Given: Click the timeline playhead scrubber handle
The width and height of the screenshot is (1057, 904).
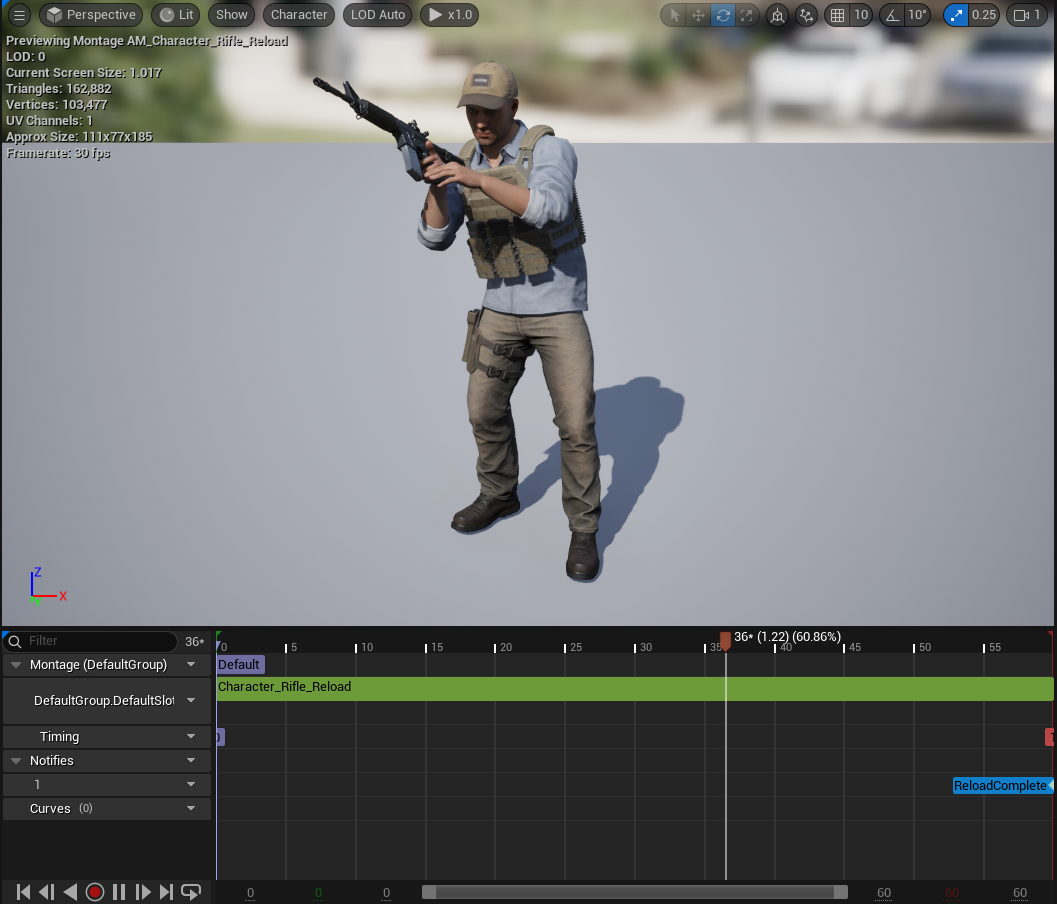Looking at the screenshot, I should [725, 640].
